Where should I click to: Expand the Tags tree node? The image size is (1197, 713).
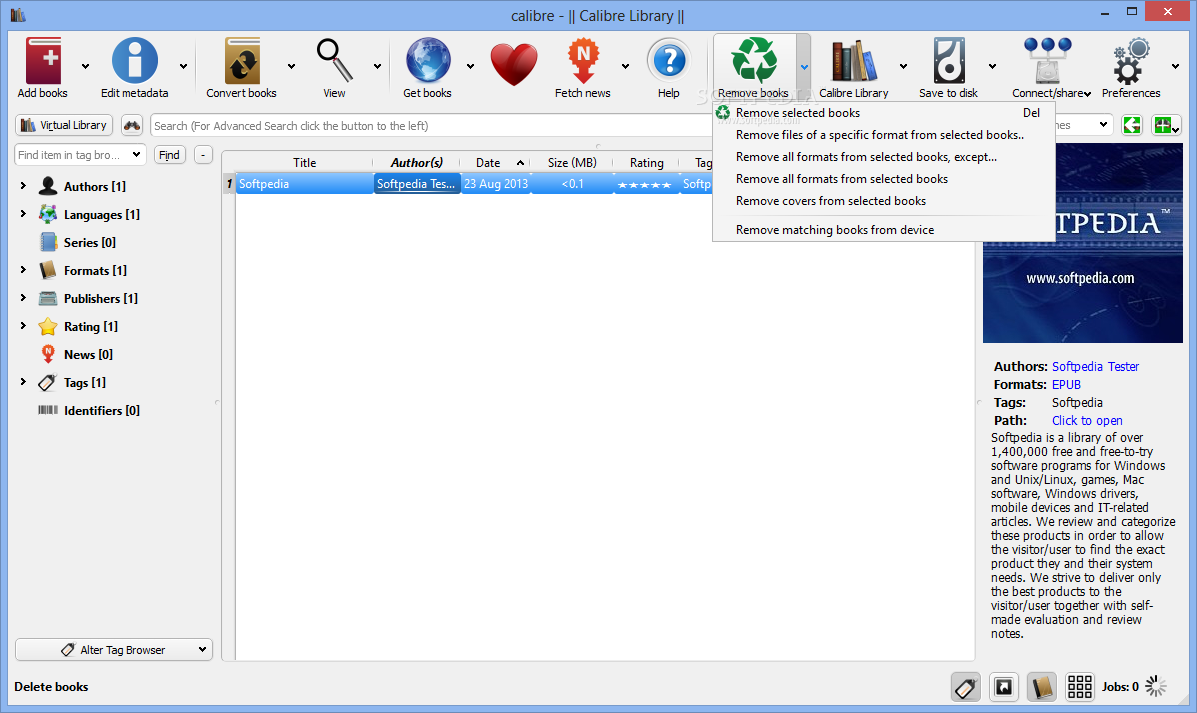23,382
